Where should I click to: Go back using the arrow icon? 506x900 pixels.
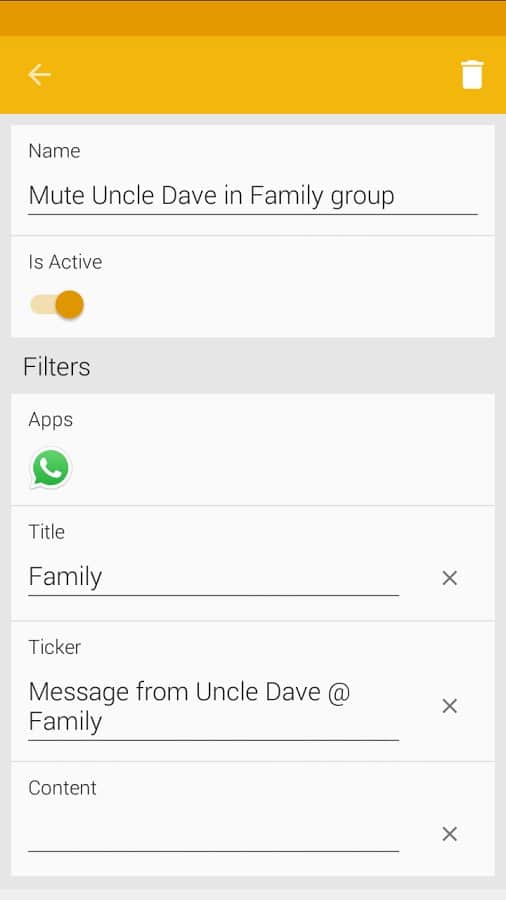[x=40, y=75]
